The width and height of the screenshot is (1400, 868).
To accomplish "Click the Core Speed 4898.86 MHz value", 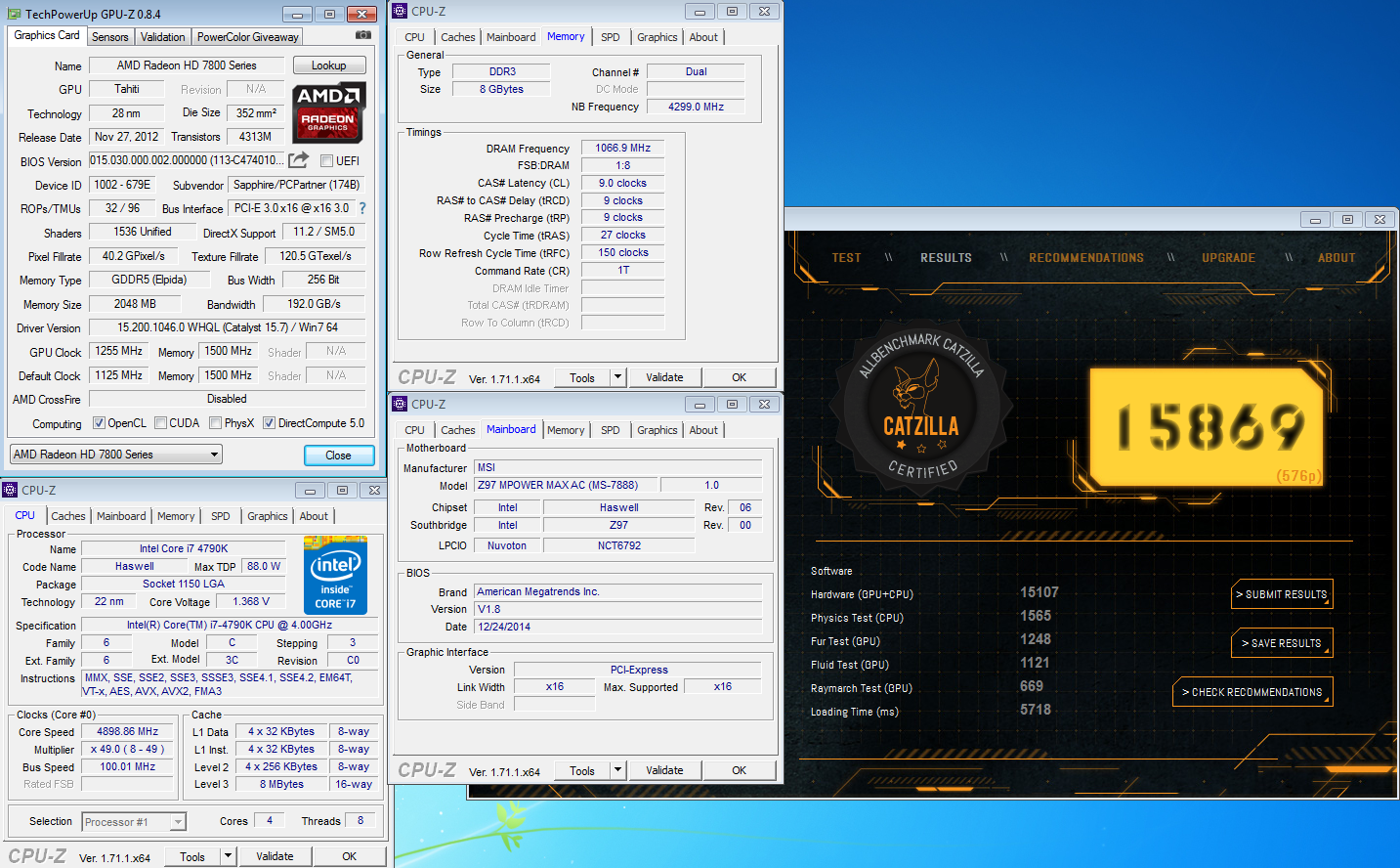I will tap(127, 731).
